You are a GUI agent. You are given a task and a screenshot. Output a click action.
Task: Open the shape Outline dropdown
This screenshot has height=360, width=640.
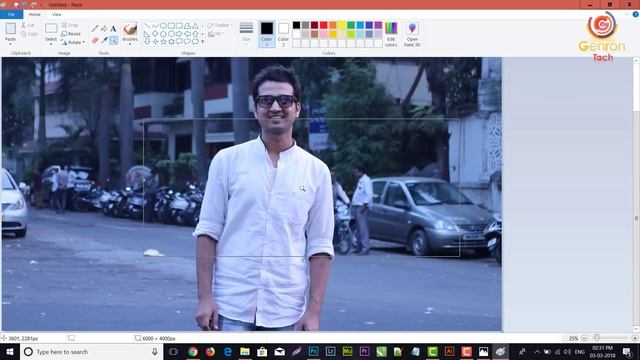[x=220, y=25]
